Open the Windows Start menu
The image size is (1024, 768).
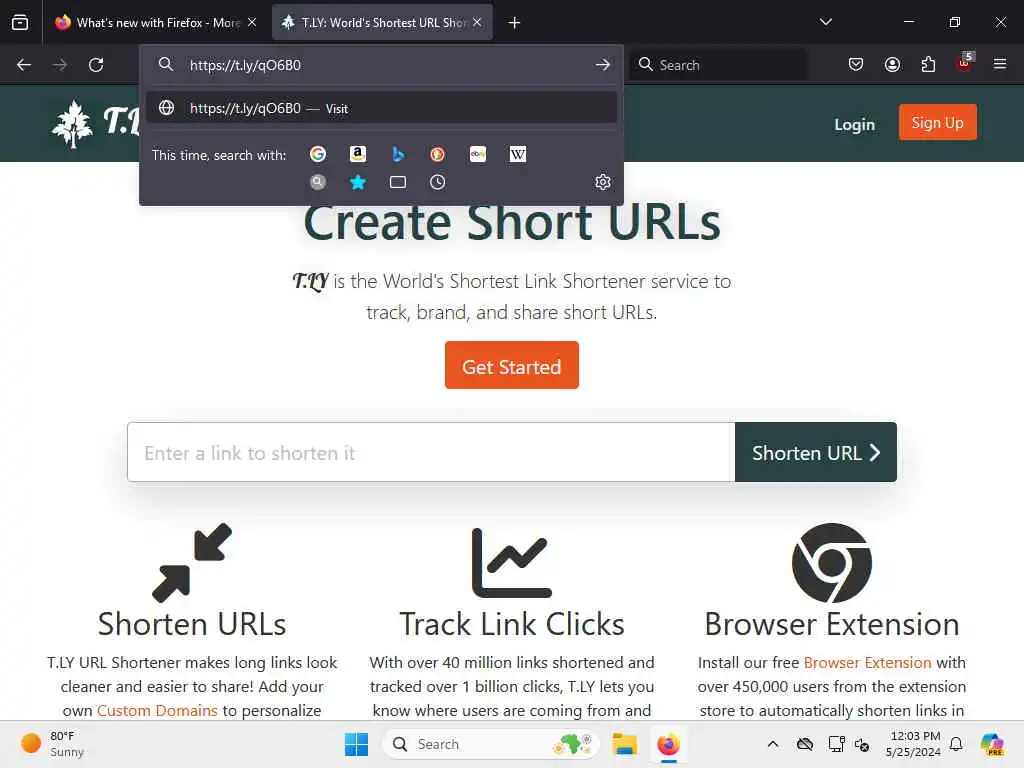356,744
